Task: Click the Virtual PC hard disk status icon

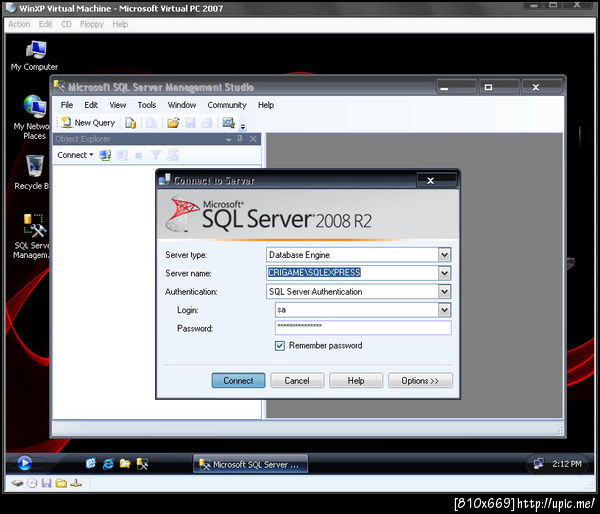Action: click(17, 483)
